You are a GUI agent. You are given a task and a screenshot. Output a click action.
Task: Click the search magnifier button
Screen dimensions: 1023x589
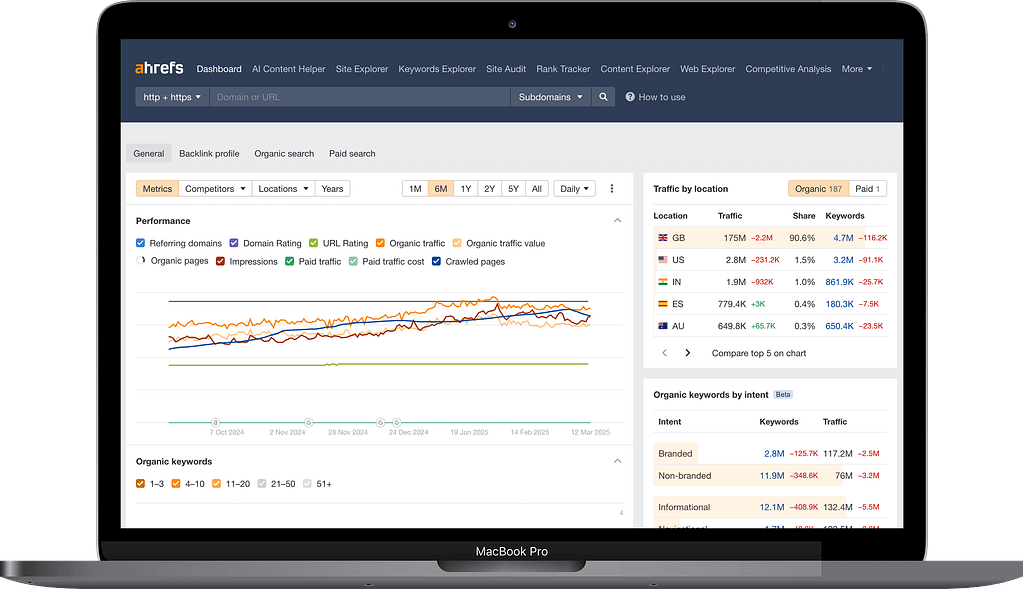point(603,97)
